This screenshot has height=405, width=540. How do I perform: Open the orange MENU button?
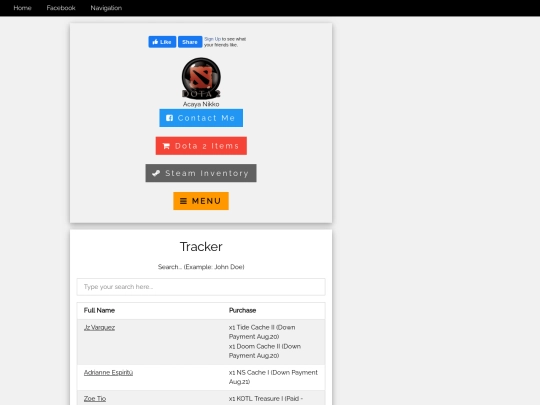201,201
